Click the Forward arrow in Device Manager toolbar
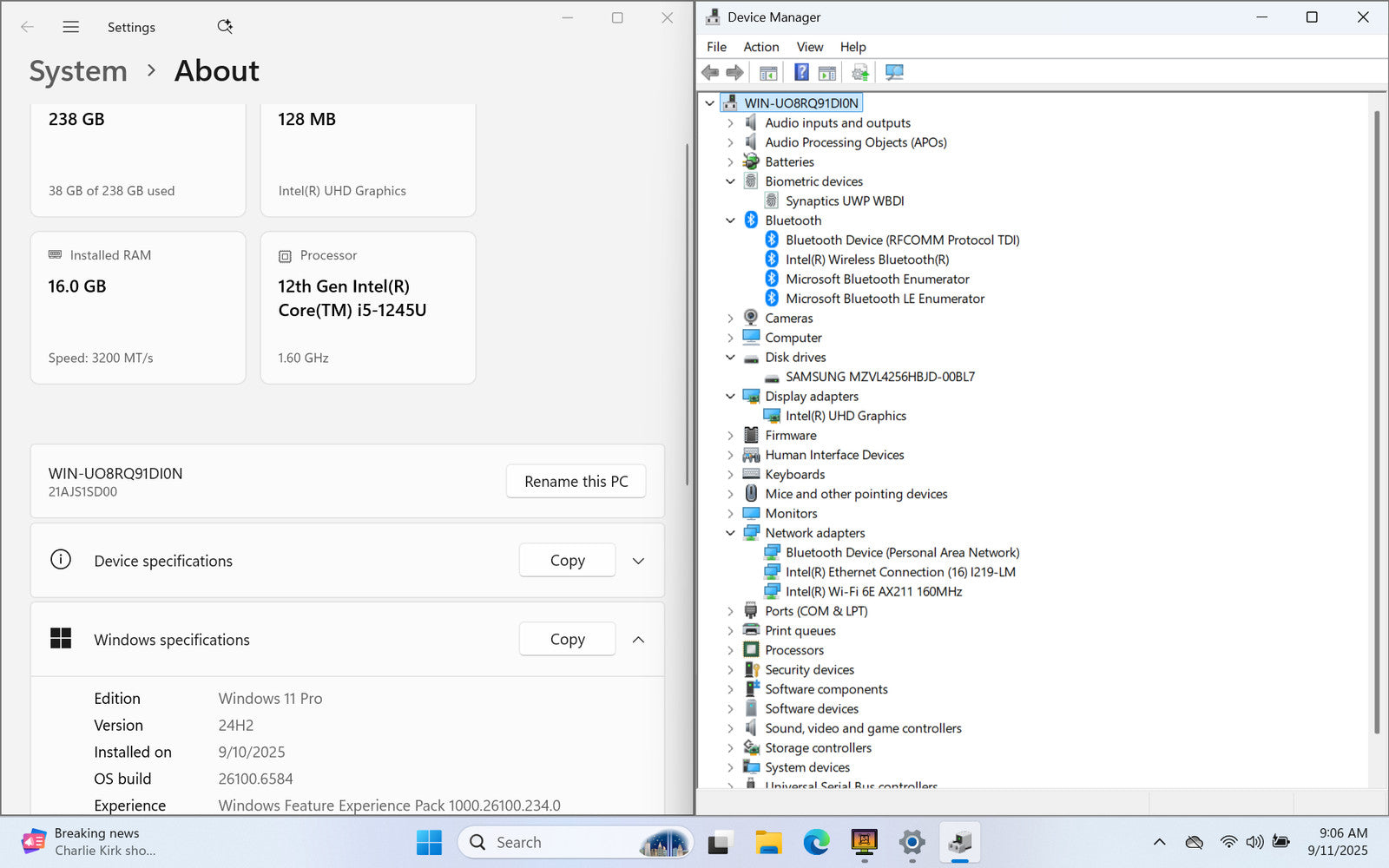The image size is (1389, 868). point(734,72)
